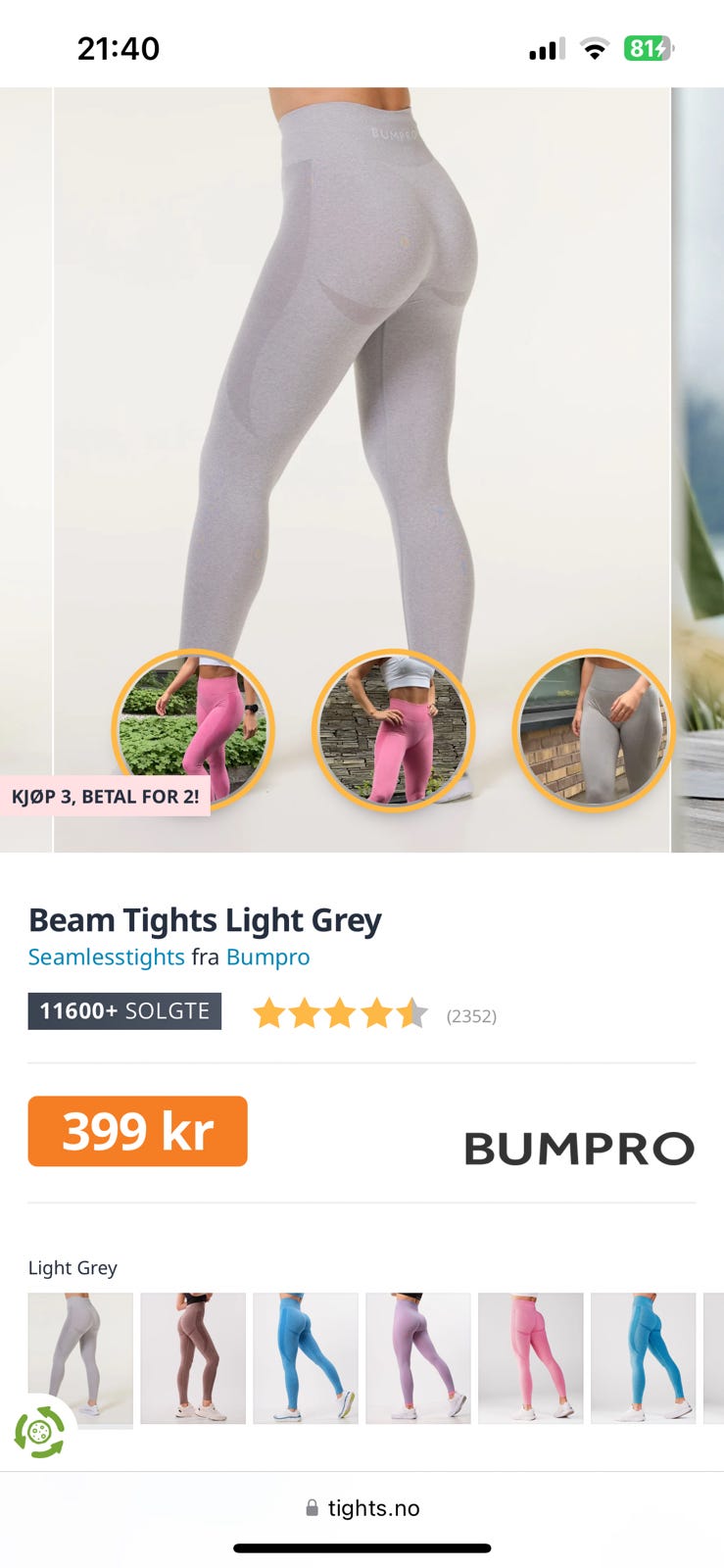Tap the (2352) reviews count
Image resolution: width=724 pixels, height=1568 pixels.
tap(471, 1016)
